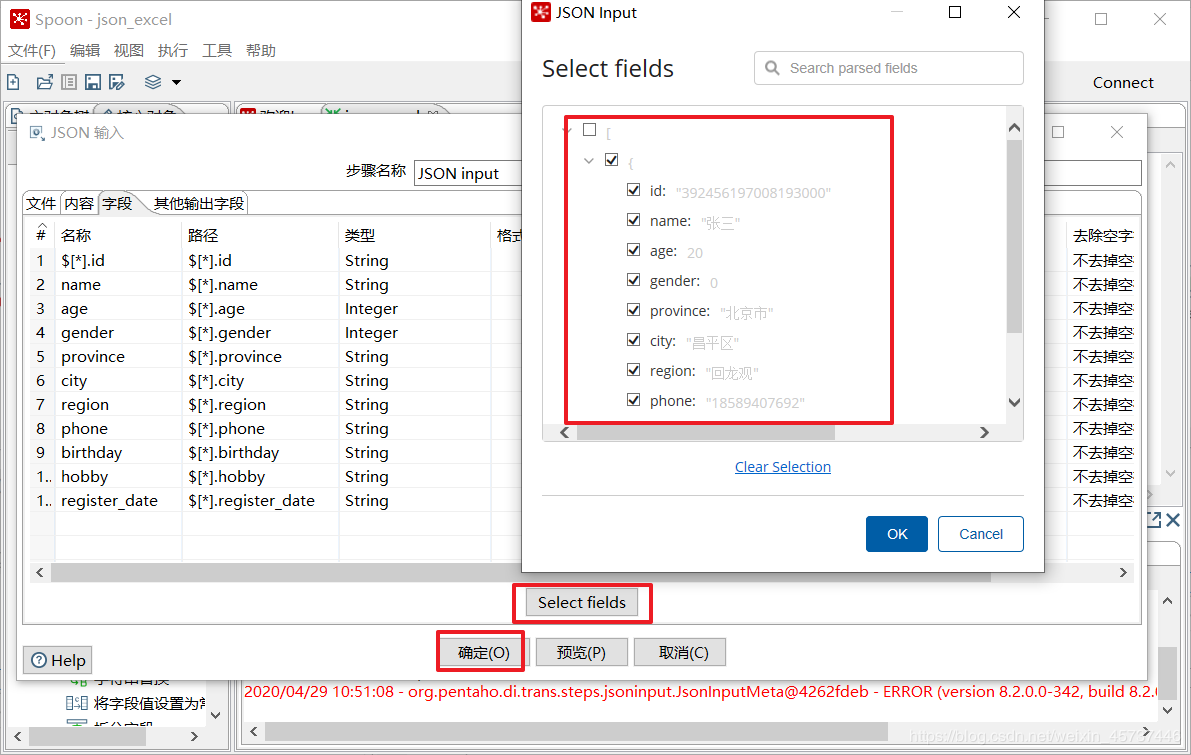This screenshot has height=755, width=1191.
Task: Uncheck the id field checkbox
Action: (633, 190)
